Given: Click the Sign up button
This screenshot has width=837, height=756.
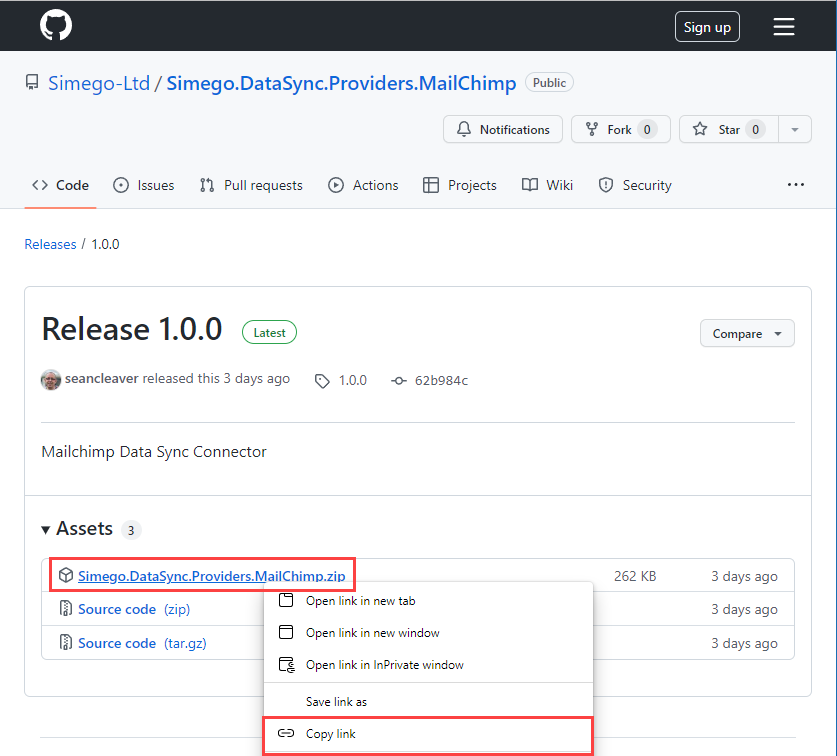Looking at the screenshot, I should click(707, 27).
